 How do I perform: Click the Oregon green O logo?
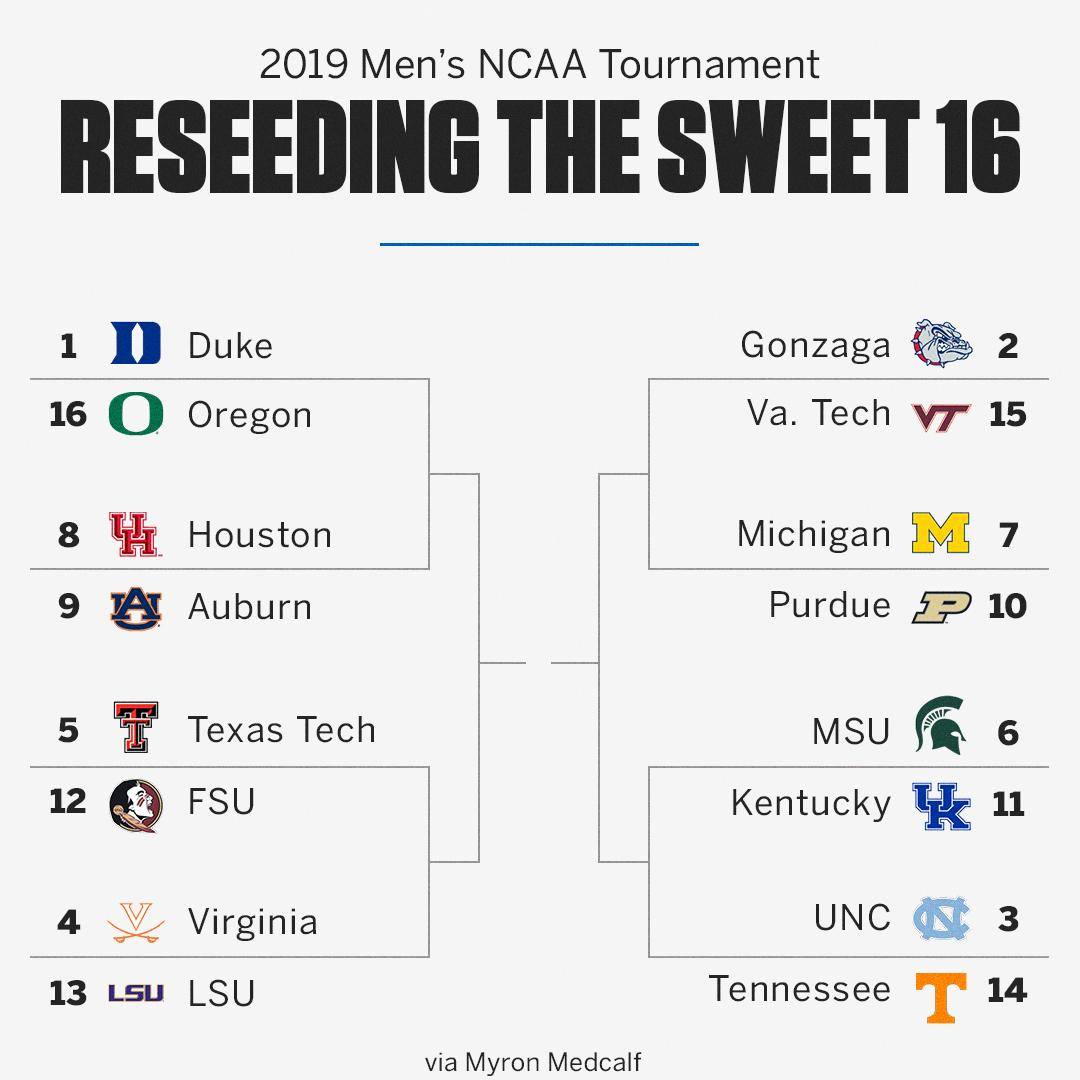tap(136, 413)
